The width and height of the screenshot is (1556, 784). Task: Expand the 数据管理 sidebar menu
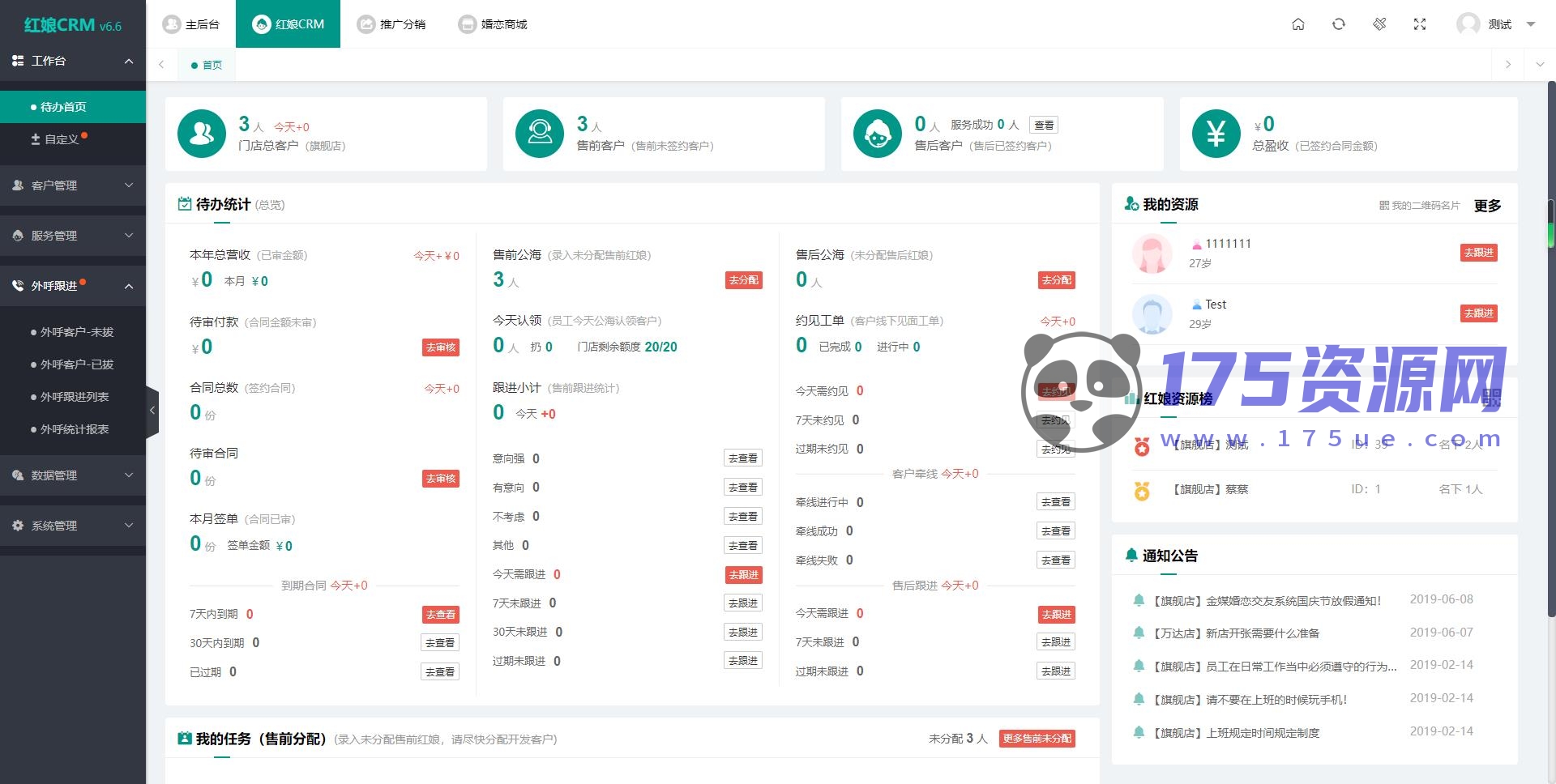pos(73,475)
